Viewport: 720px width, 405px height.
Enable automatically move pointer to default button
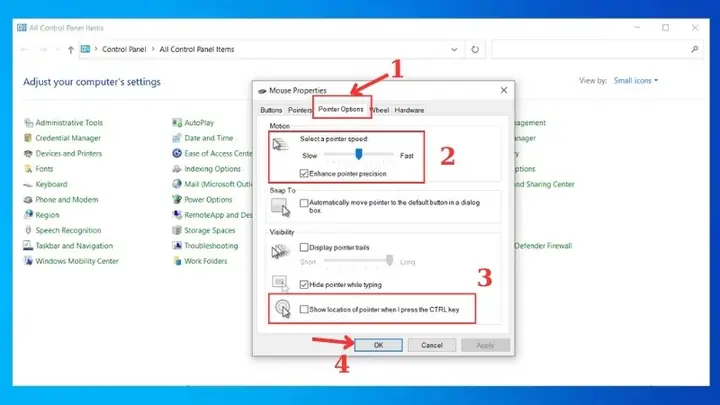(x=304, y=202)
